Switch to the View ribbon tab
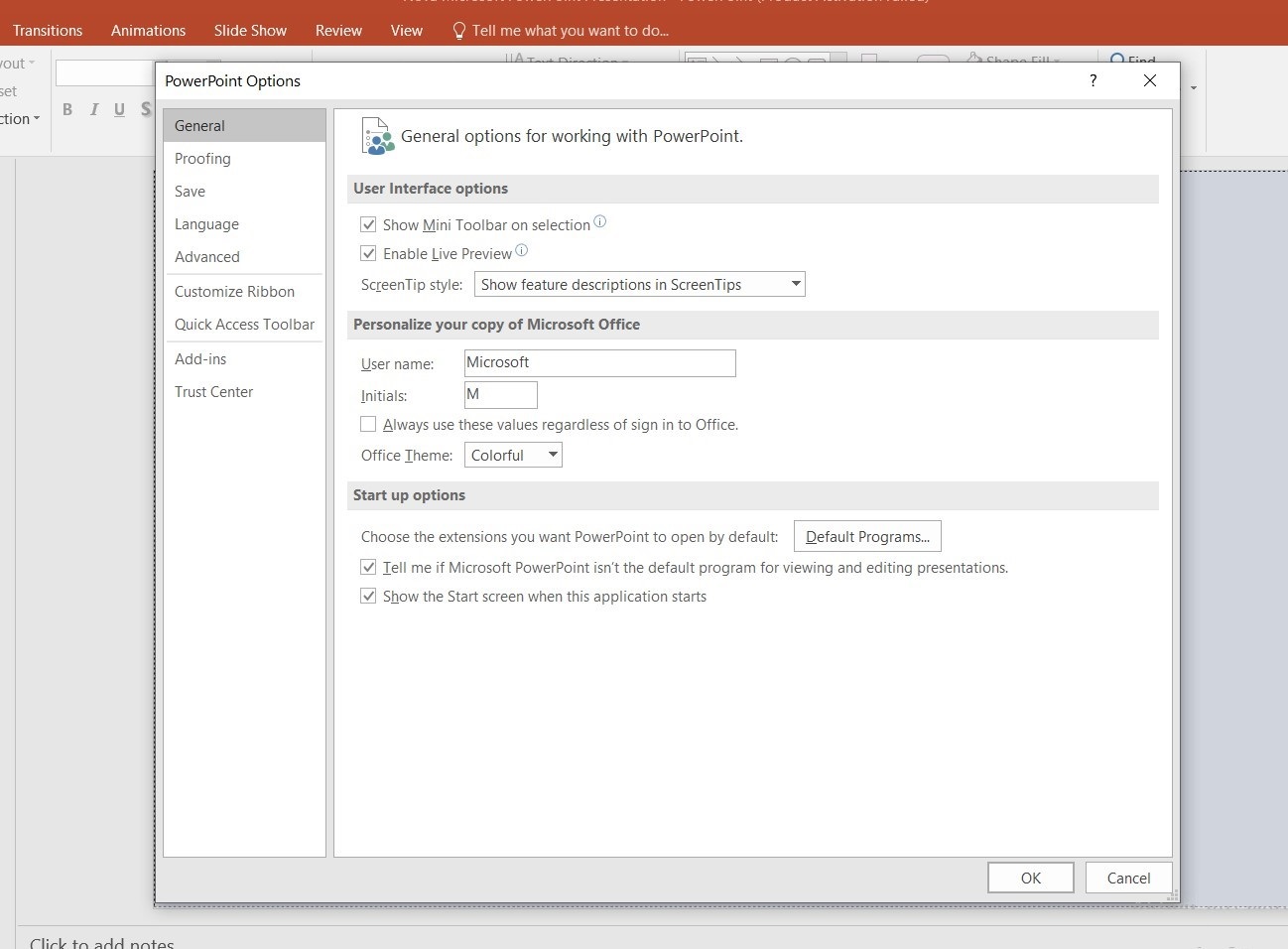This screenshot has height=949, width=1288. [406, 31]
